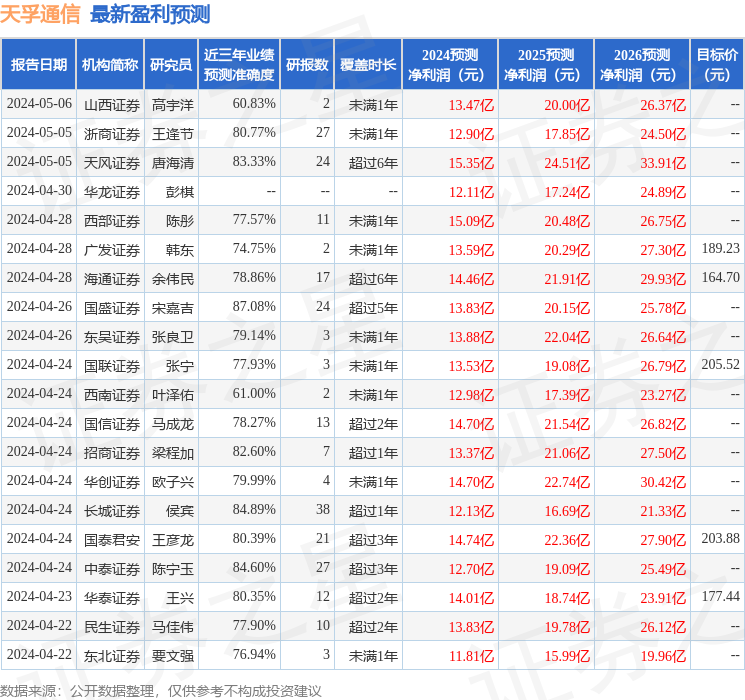Screen dimensions: 745x700
Task: Select the 东北证券 institution cell
Action: 112,656
